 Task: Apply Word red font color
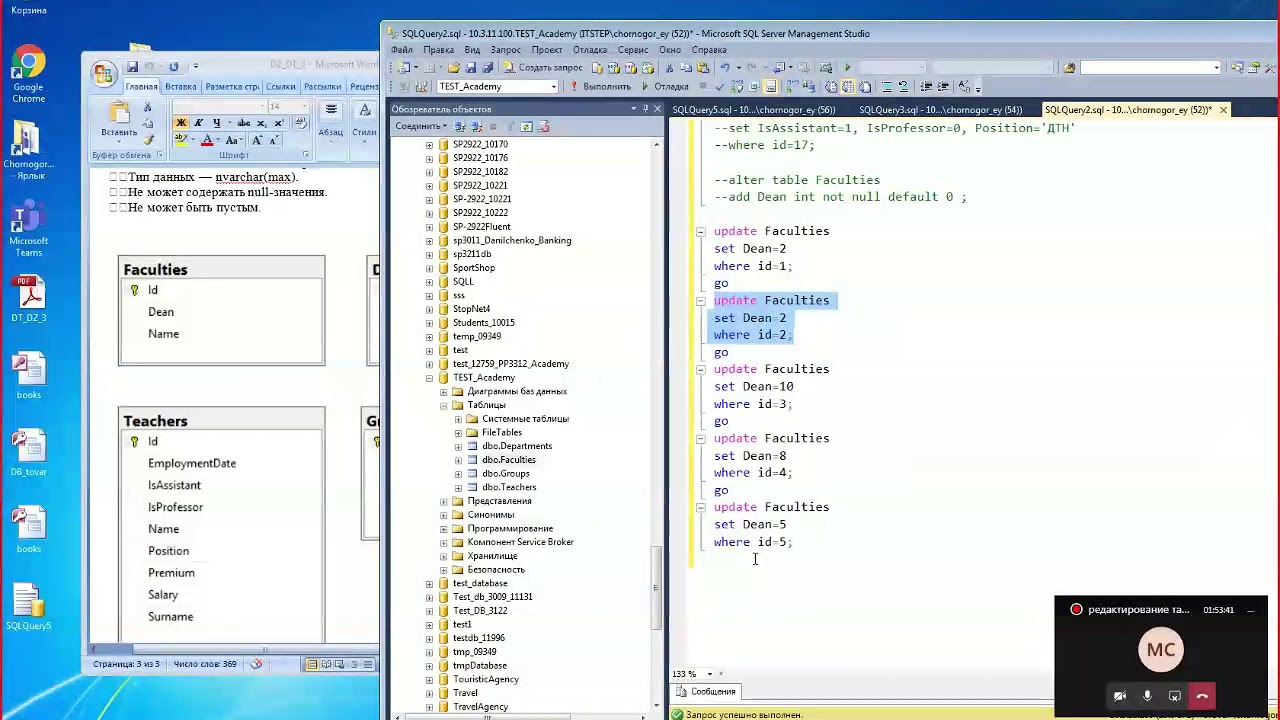coord(207,140)
